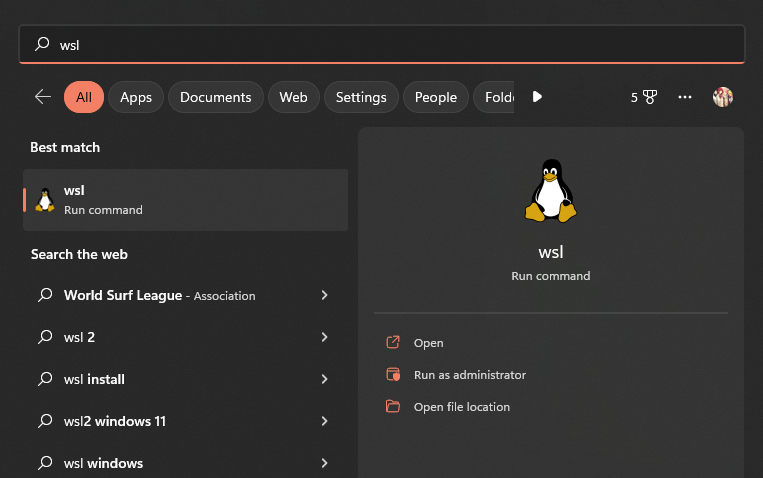The height and width of the screenshot is (478, 763).
Task: Expand the World Surf League chevron
Action: 325,295
